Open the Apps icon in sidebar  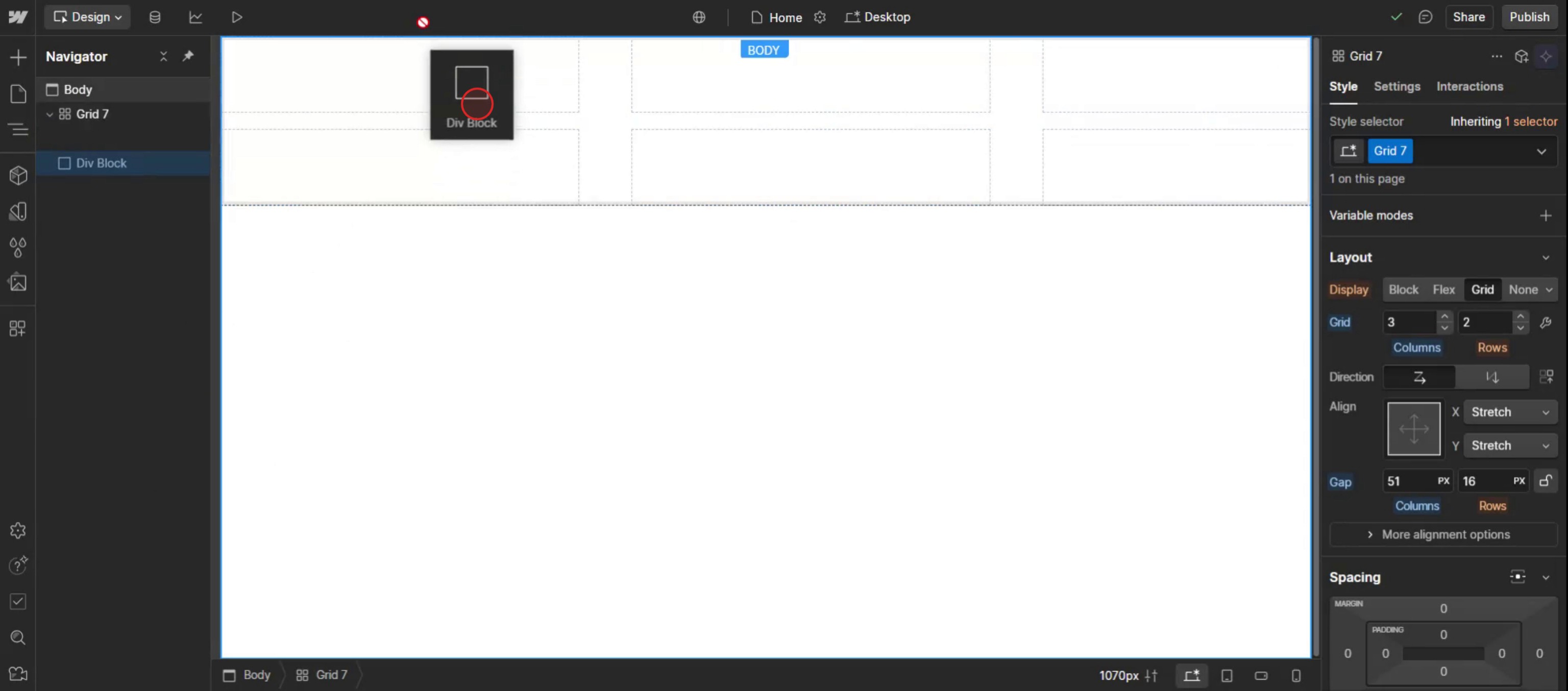18,329
